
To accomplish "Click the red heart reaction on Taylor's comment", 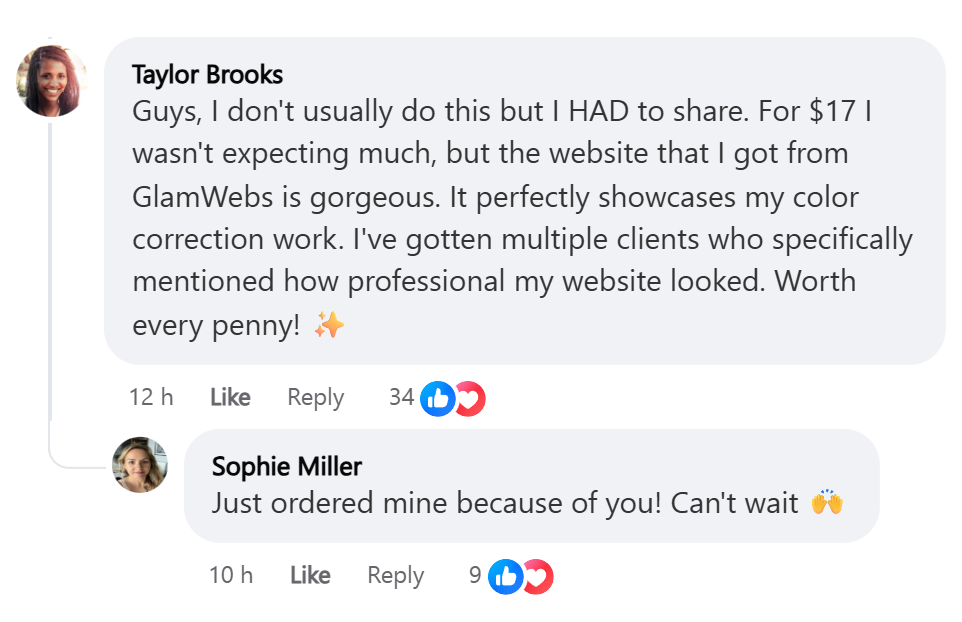I will 469,398.
